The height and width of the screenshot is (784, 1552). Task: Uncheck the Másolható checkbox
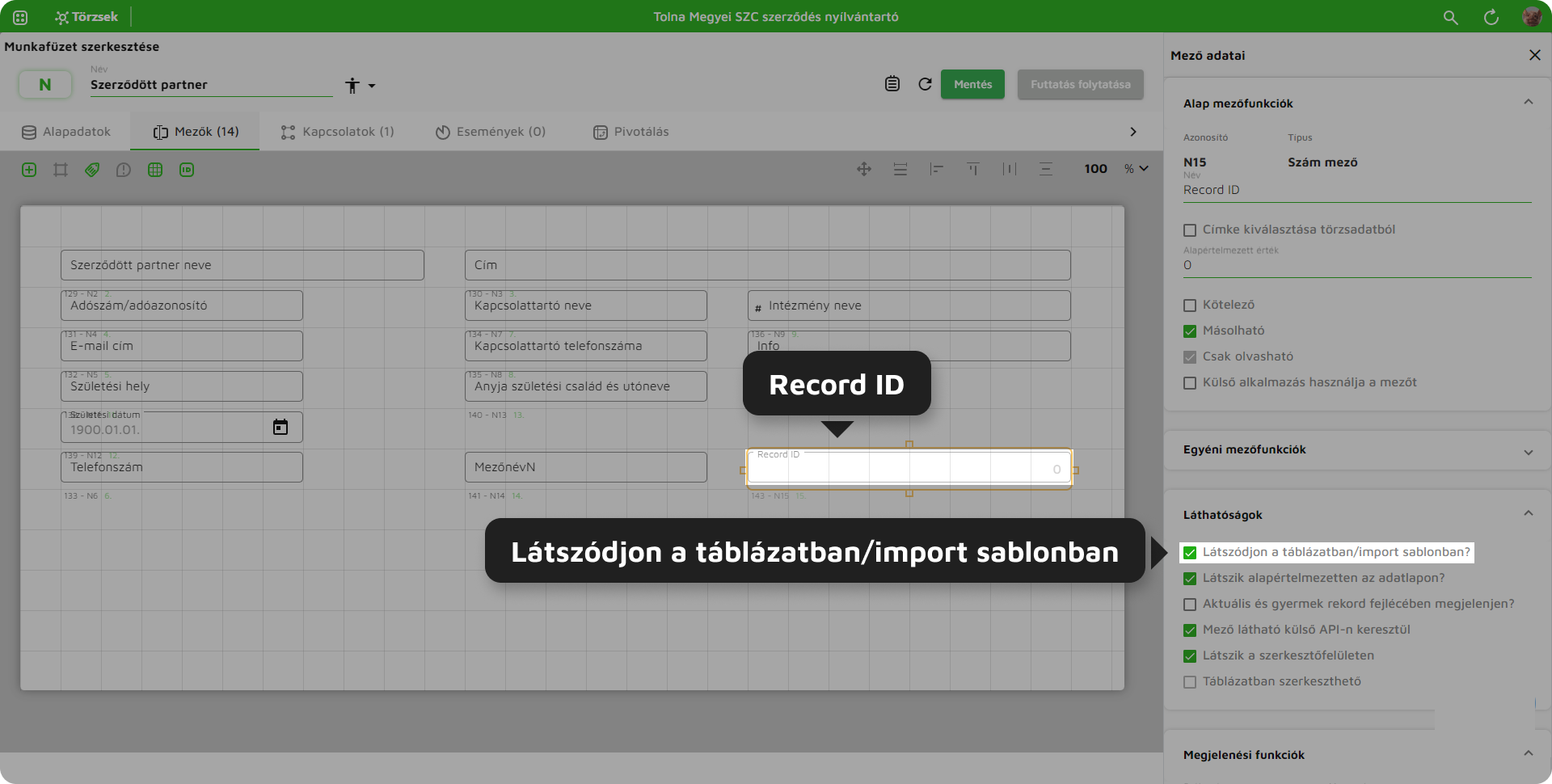point(1190,331)
